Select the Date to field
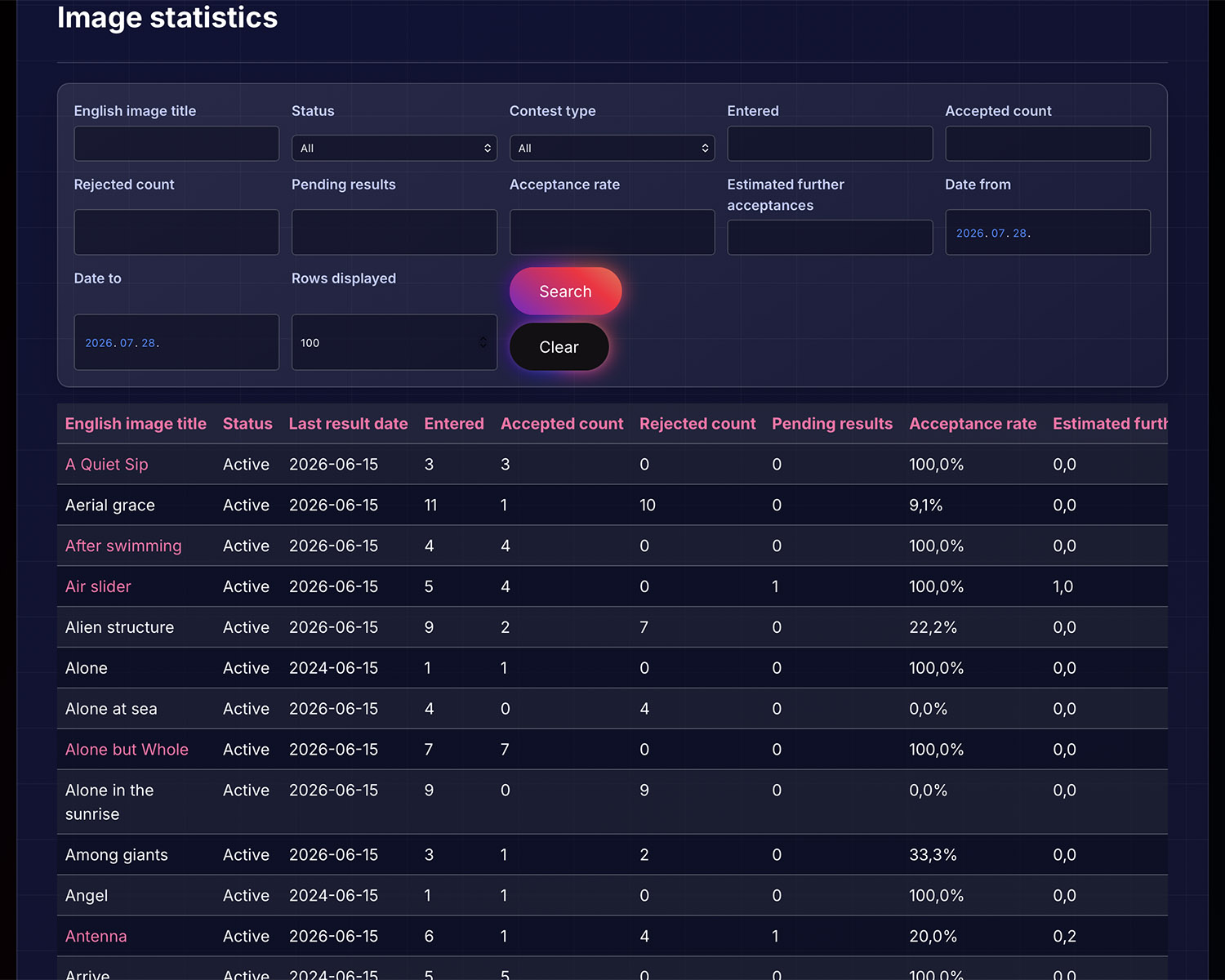 tap(176, 342)
